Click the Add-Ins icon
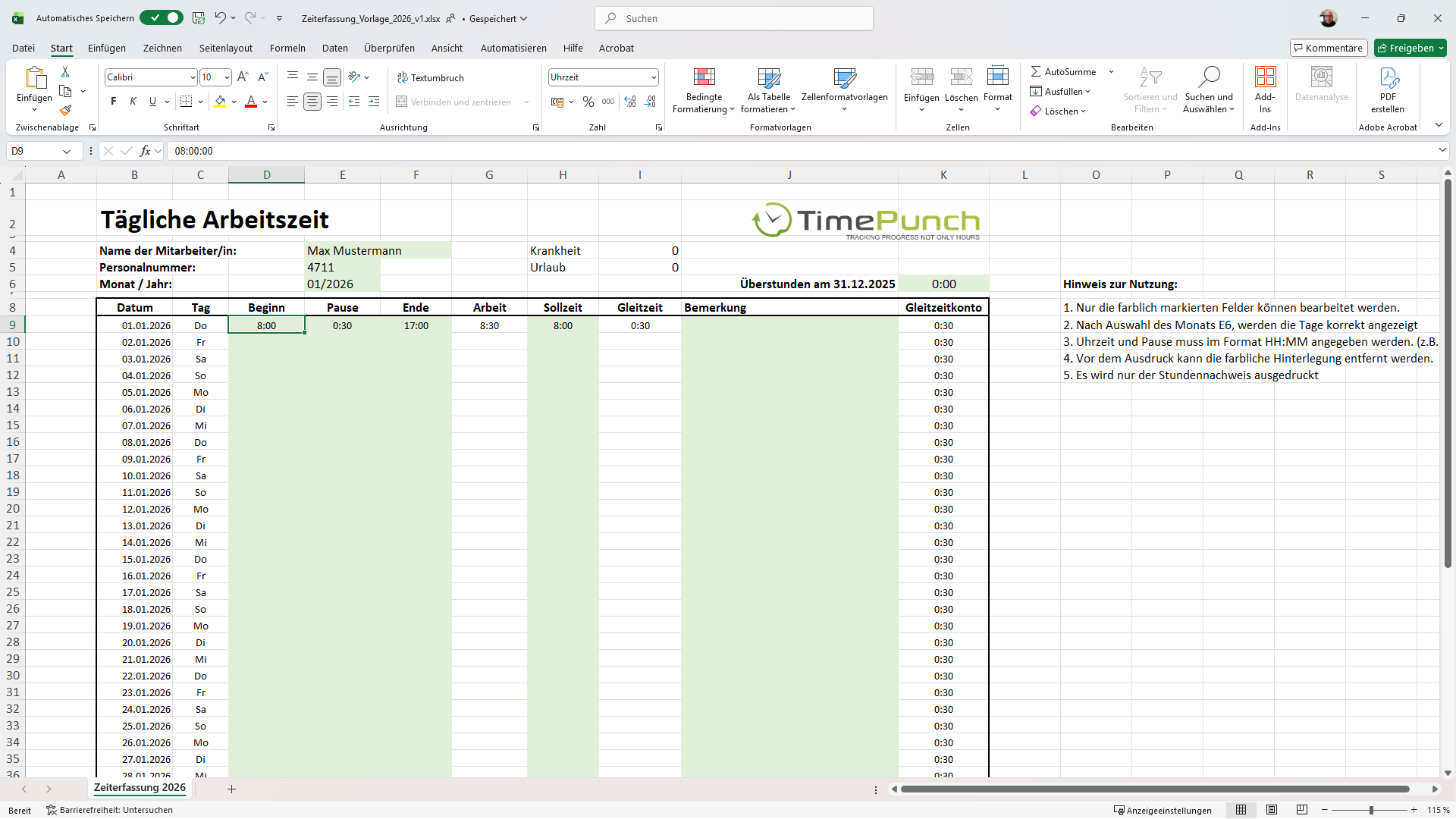 click(1265, 77)
